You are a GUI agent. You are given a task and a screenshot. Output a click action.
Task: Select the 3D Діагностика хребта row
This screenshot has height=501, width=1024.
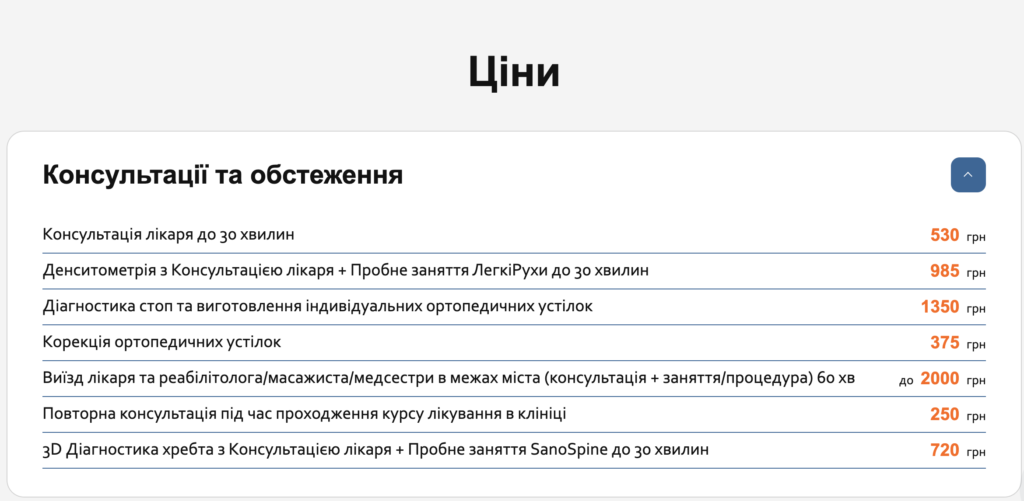tap(376, 450)
